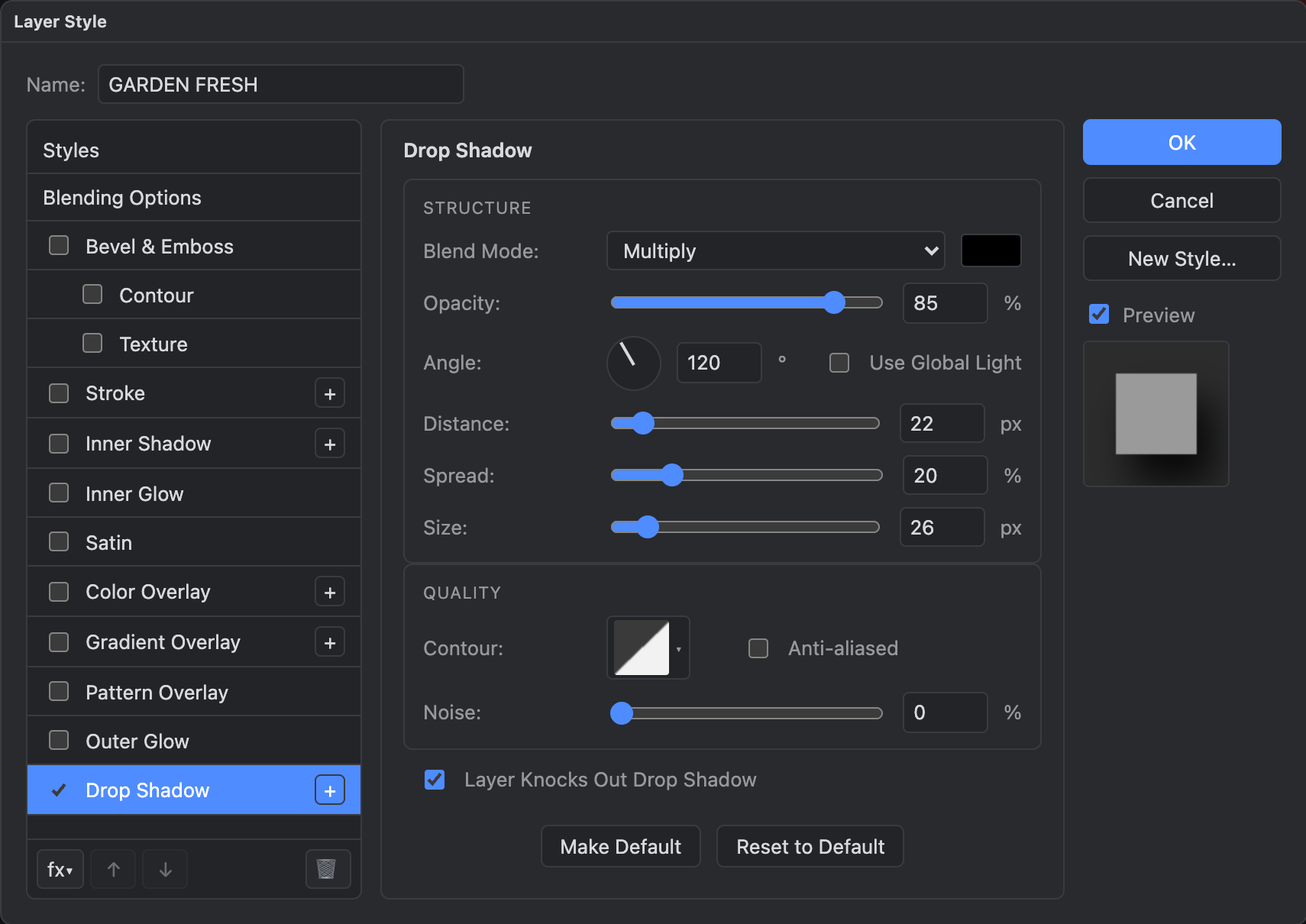Turn on the Inner Glow checkbox
Image resolution: width=1306 pixels, height=924 pixels.
59,493
